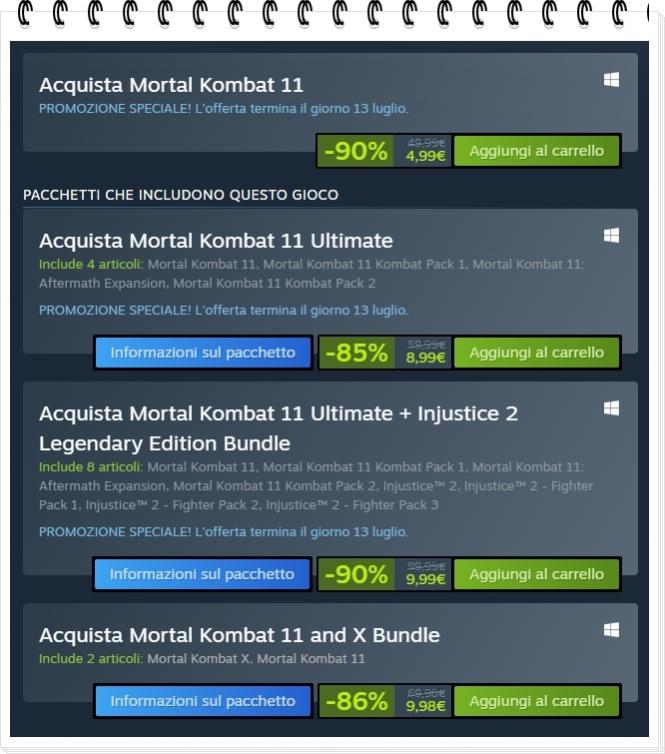Click the -90% discount badge for Mortal Kombat 11
665x754 pixels.
(356, 151)
